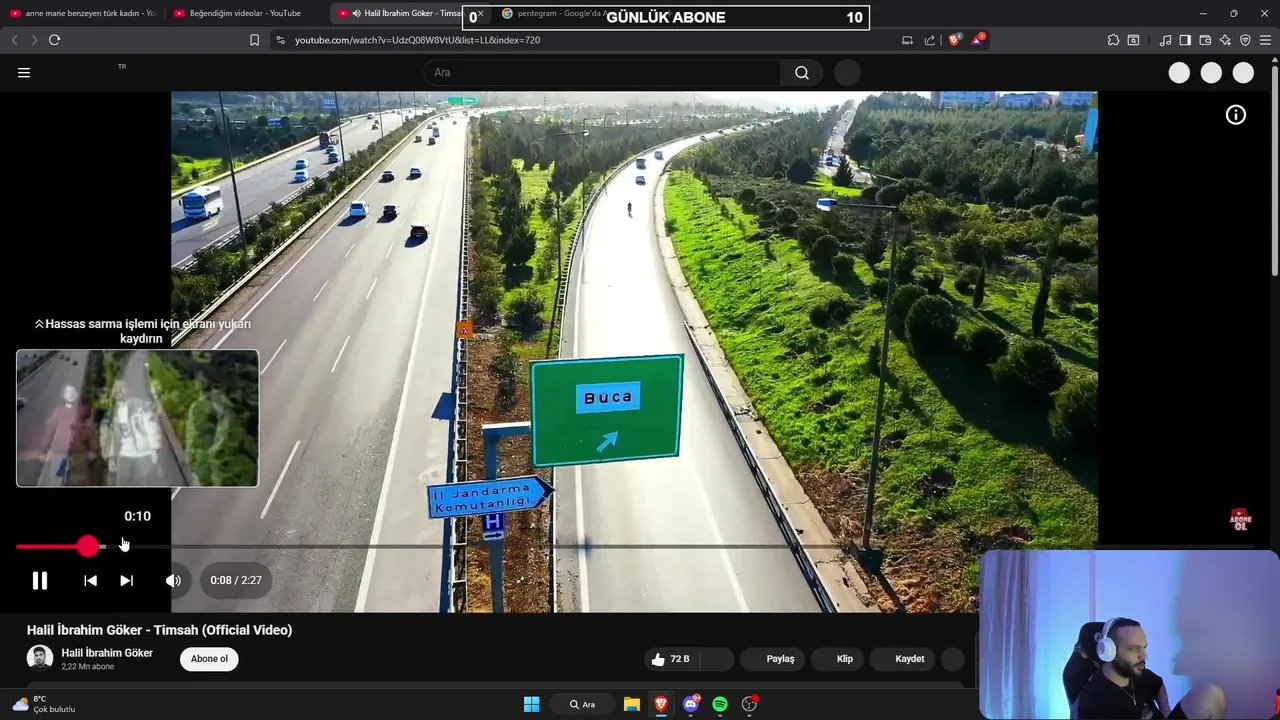The image size is (1280, 720).
Task: Click the red progress bar scrubber
Action: [x=88, y=546]
